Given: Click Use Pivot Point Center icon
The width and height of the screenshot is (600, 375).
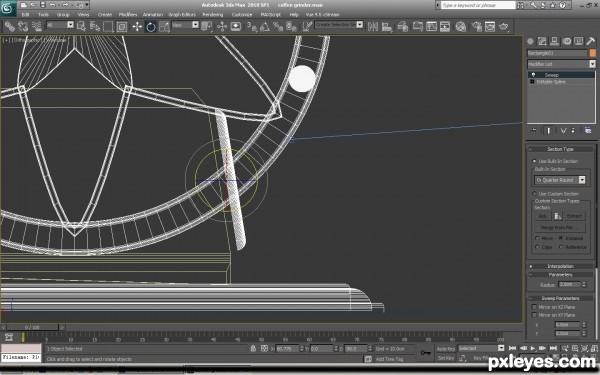Looking at the screenshot, I should coord(207,26).
